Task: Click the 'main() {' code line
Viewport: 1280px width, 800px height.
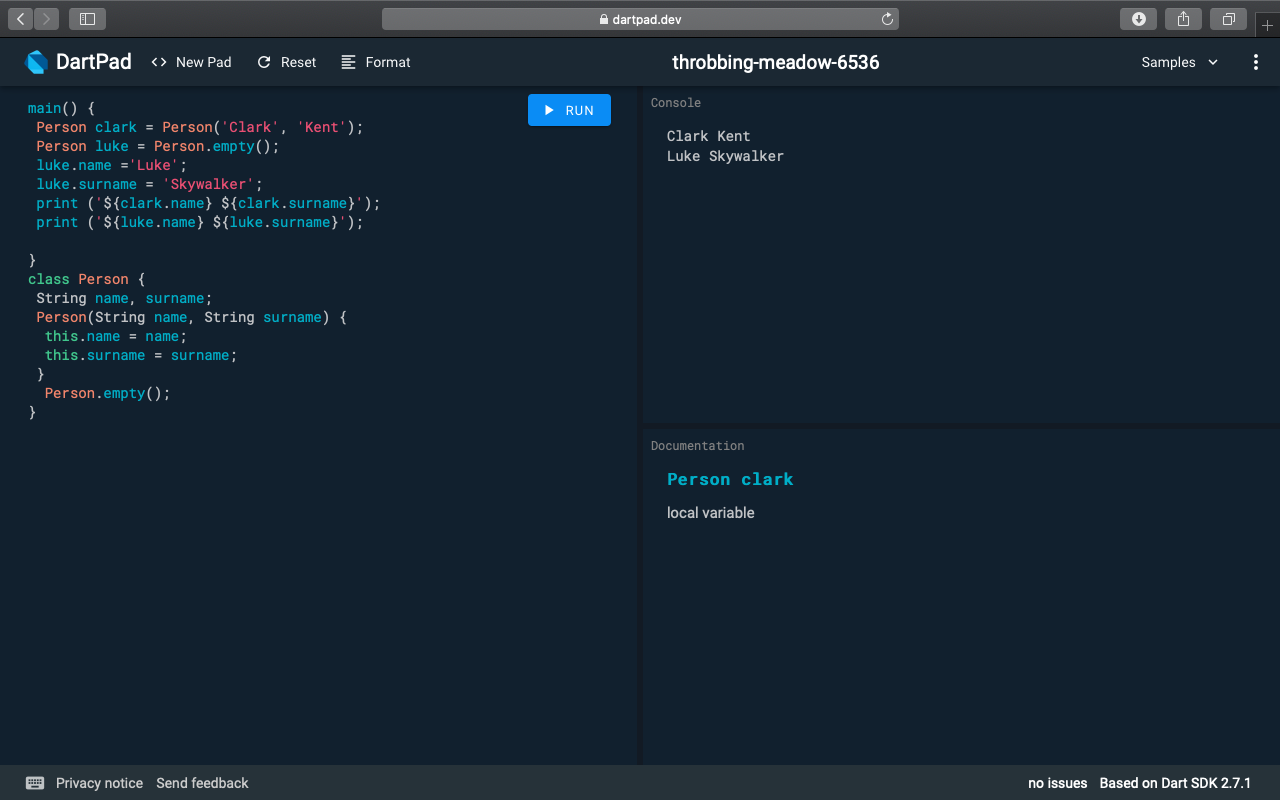Action: pos(61,108)
